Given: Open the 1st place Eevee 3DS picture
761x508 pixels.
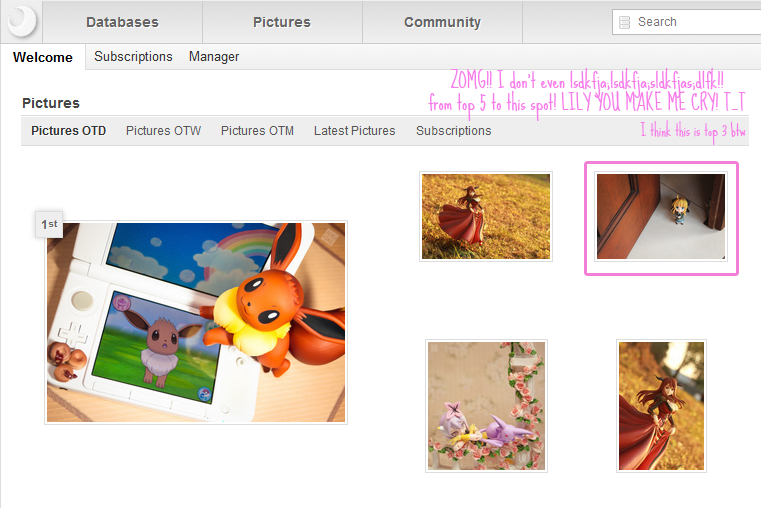Looking at the screenshot, I should (x=196, y=323).
